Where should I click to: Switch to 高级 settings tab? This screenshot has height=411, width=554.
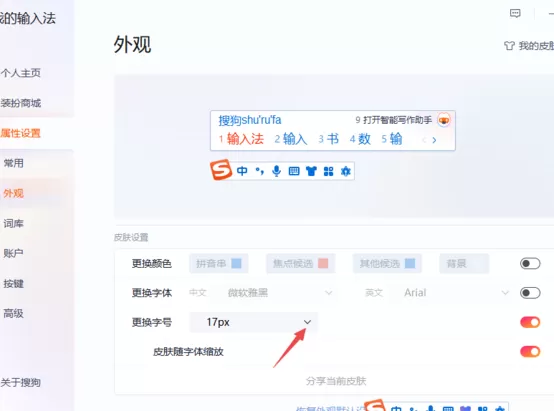click(13, 313)
